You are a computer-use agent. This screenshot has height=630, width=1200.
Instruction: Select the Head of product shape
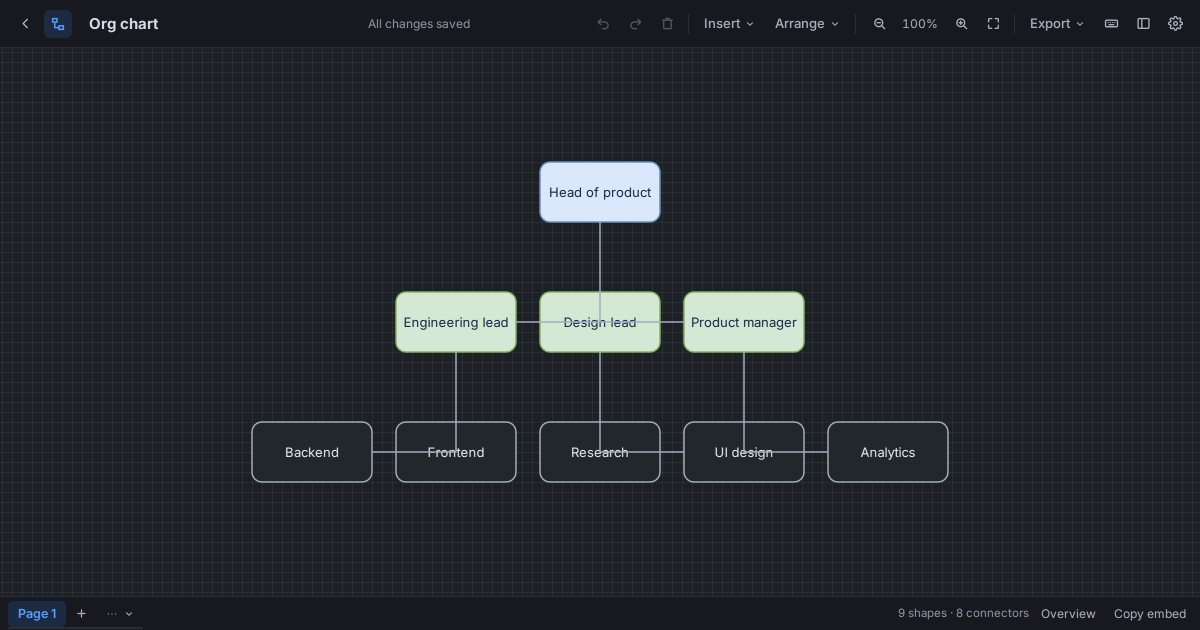click(x=600, y=192)
